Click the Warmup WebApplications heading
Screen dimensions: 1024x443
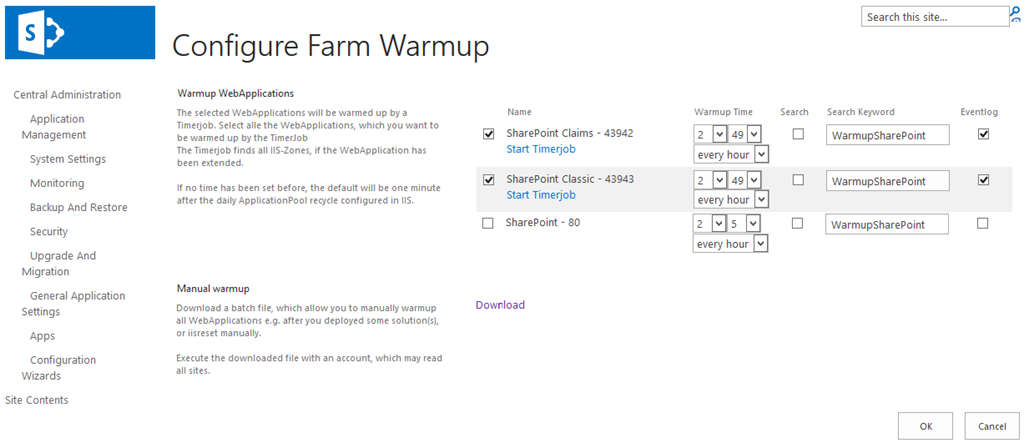coord(236,93)
